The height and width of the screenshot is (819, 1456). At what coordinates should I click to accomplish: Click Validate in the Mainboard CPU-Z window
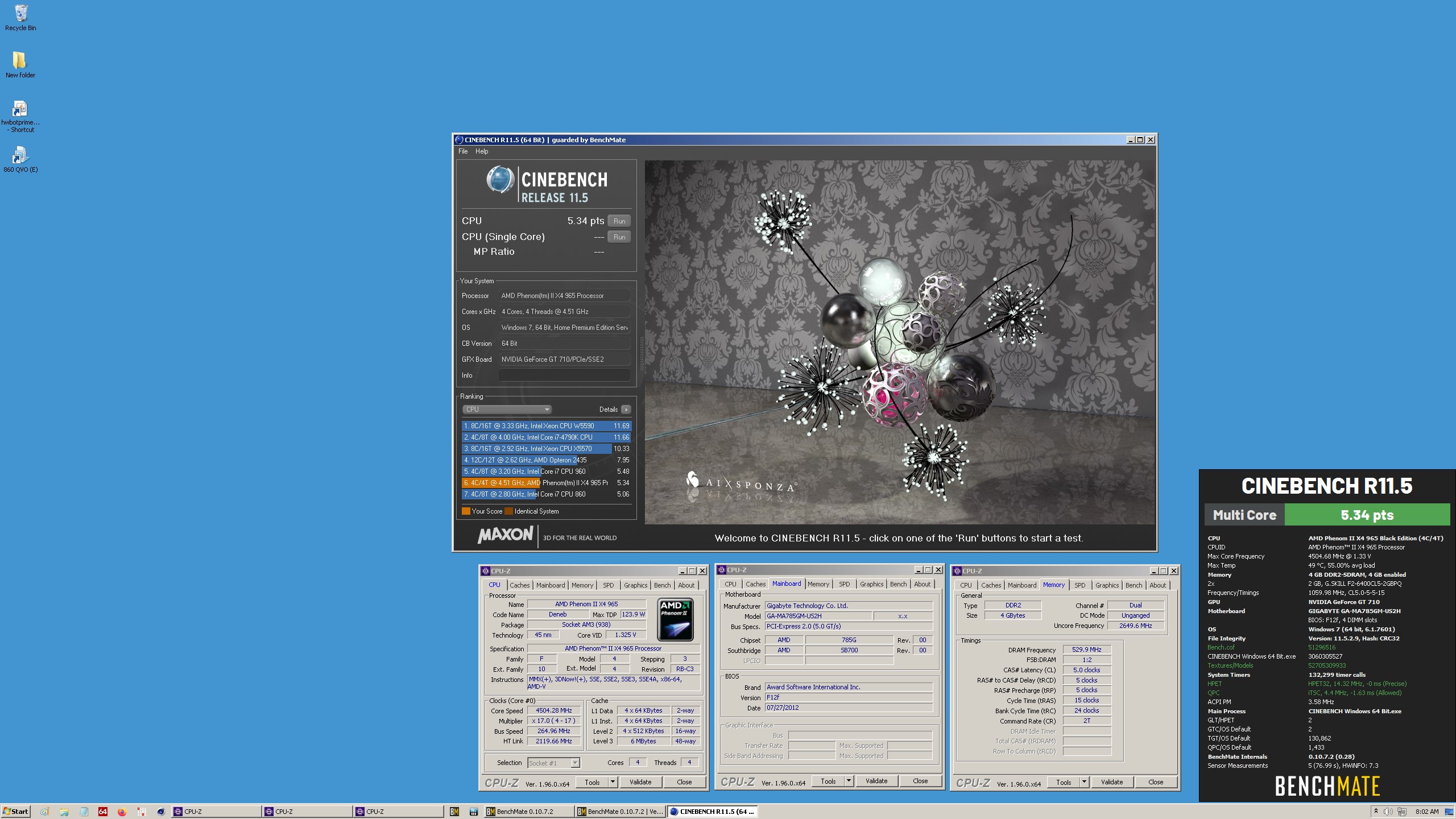[876, 781]
